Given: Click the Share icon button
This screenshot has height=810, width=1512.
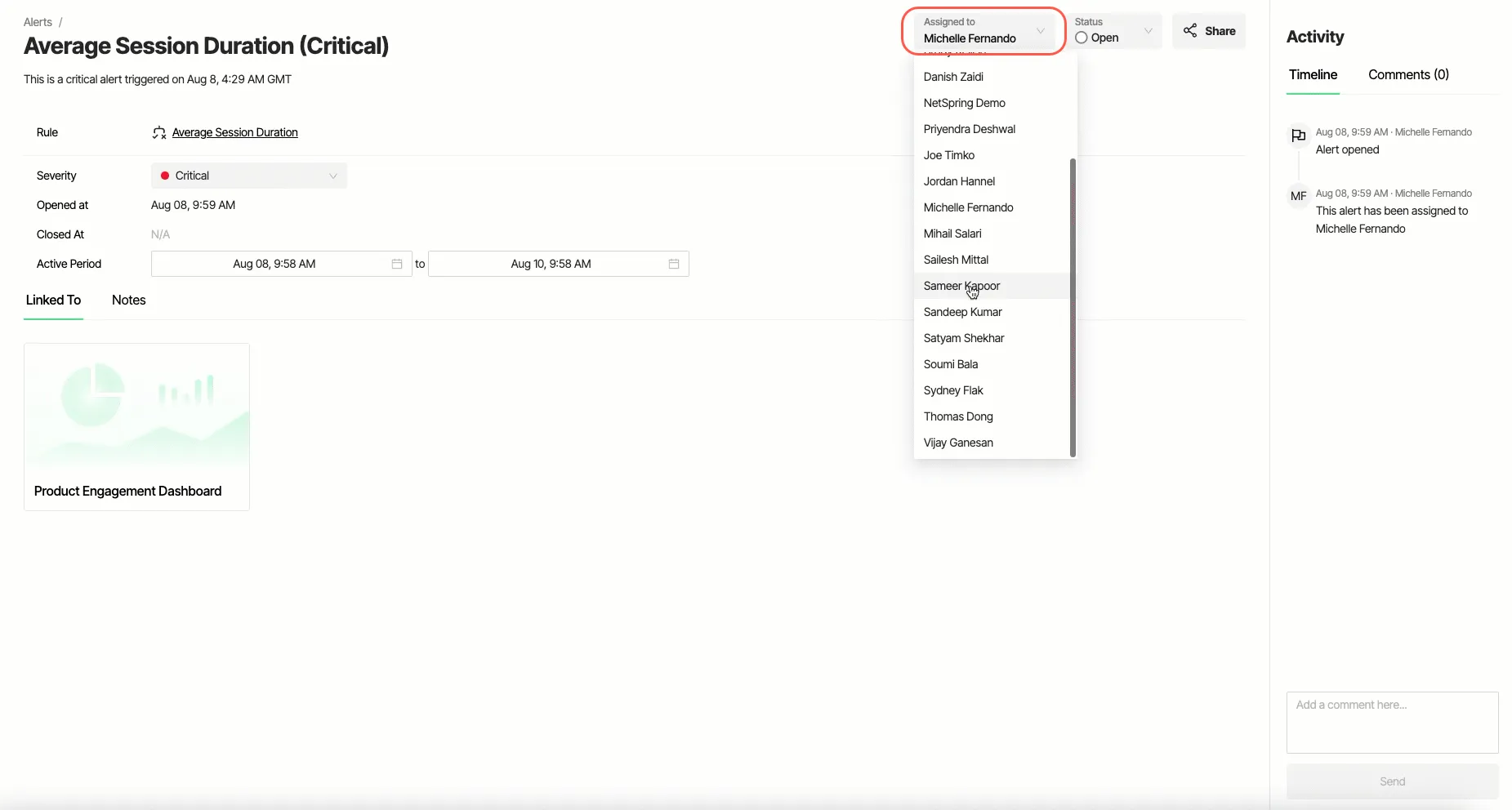Looking at the screenshot, I should coord(1190,31).
